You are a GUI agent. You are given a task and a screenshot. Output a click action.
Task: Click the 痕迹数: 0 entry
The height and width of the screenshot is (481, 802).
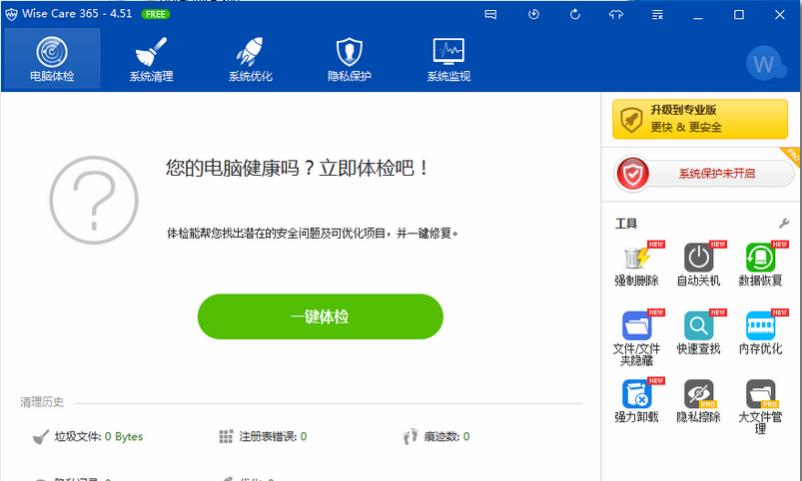(x=436, y=436)
